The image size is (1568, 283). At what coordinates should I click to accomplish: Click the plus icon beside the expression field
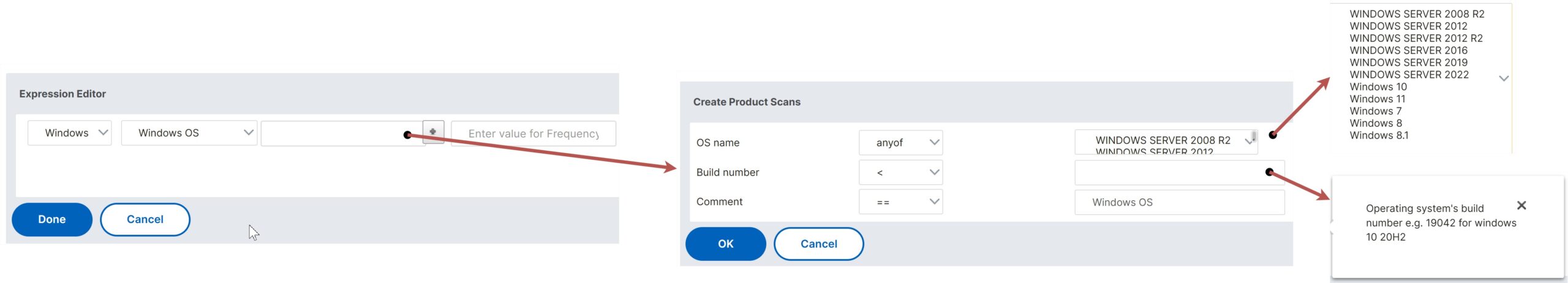[x=433, y=132]
